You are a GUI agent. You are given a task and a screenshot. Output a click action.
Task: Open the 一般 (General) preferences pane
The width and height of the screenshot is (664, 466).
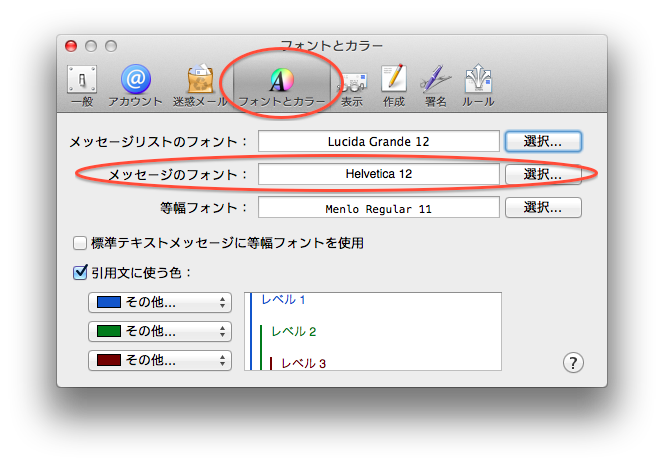click(83, 85)
